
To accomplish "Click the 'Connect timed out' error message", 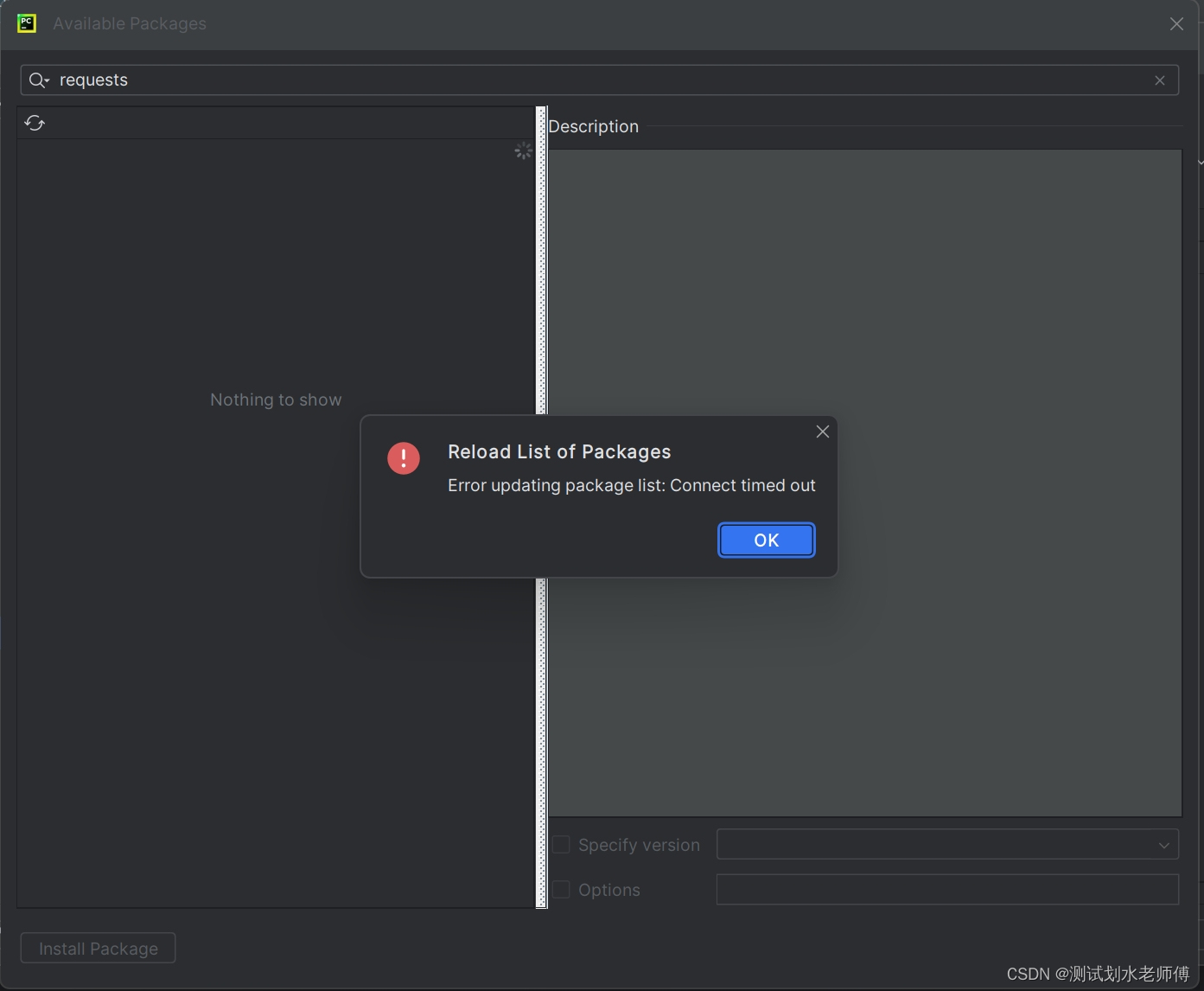I will 632,485.
